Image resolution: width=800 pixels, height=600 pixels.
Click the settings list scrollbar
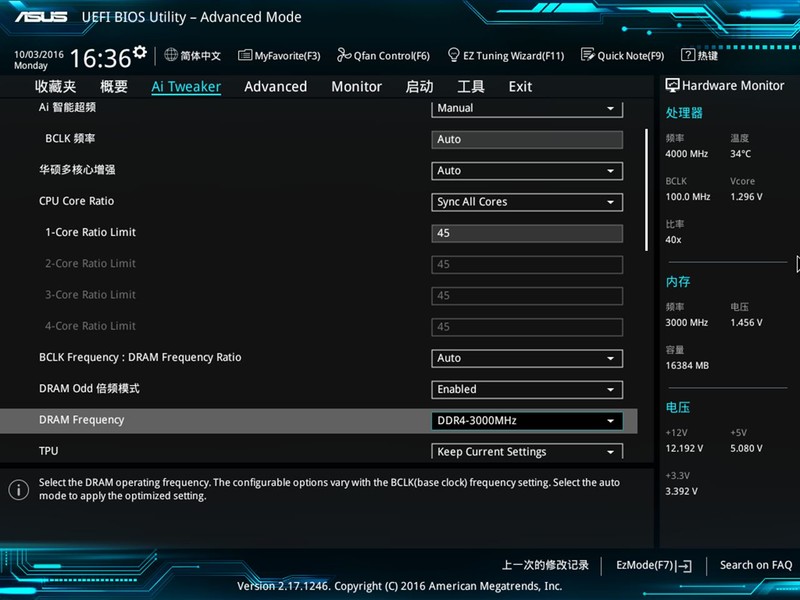click(x=646, y=189)
